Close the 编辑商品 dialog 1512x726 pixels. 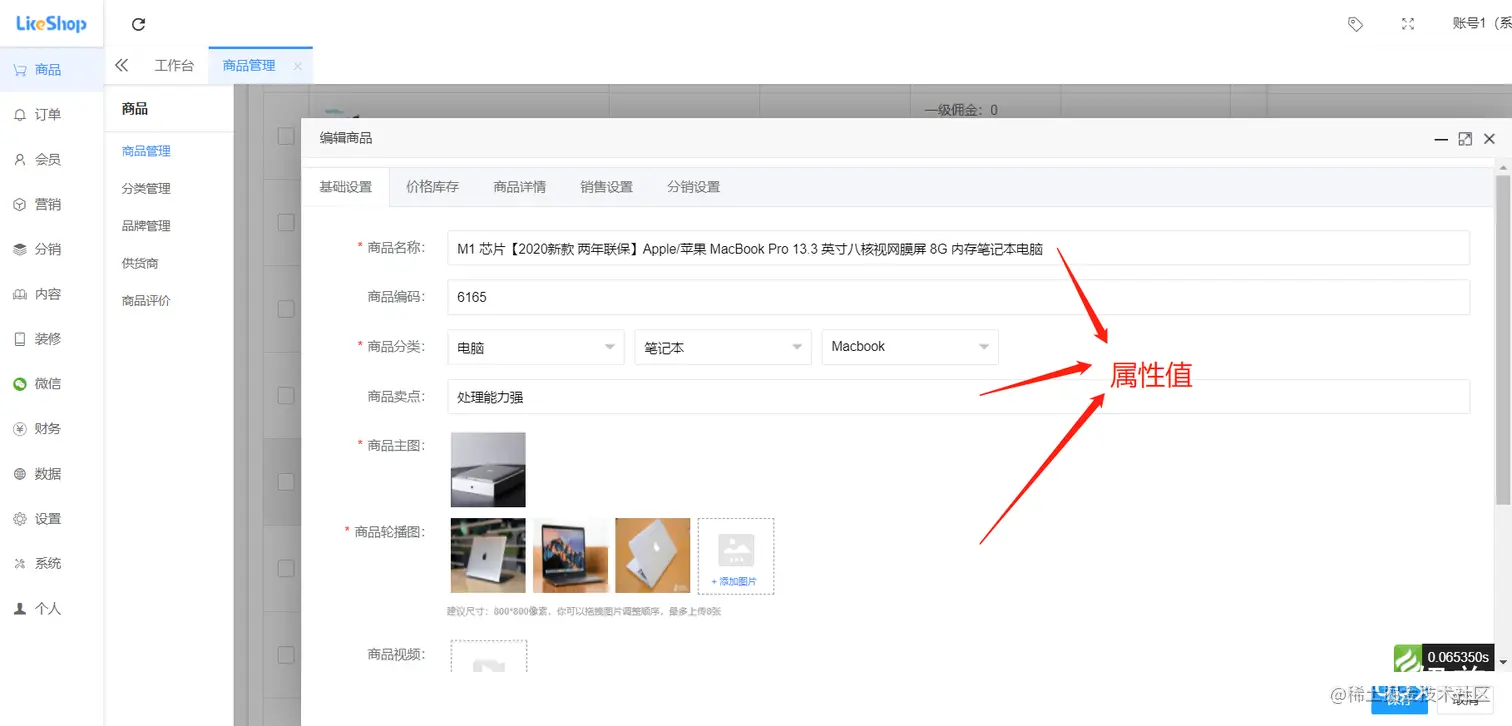1489,139
